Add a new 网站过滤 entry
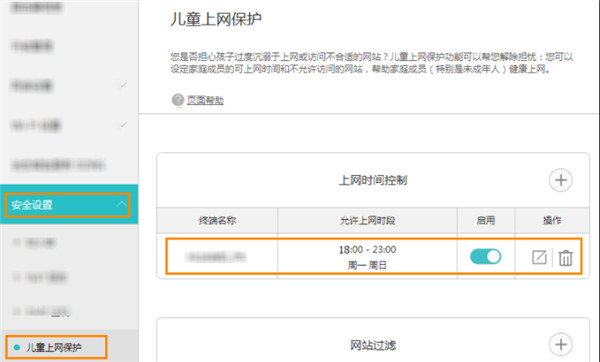This screenshot has width=600, height=362. coord(561,344)
